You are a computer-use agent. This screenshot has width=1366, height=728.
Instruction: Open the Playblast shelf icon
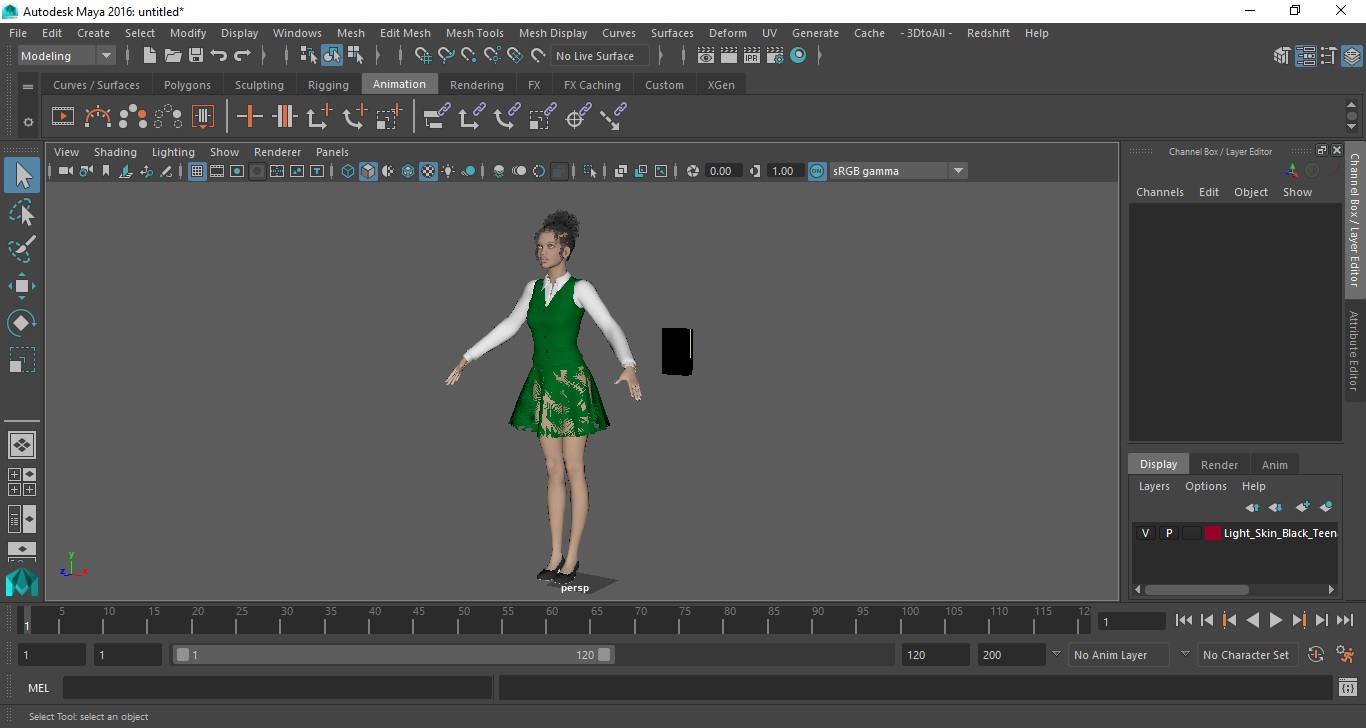62,117
